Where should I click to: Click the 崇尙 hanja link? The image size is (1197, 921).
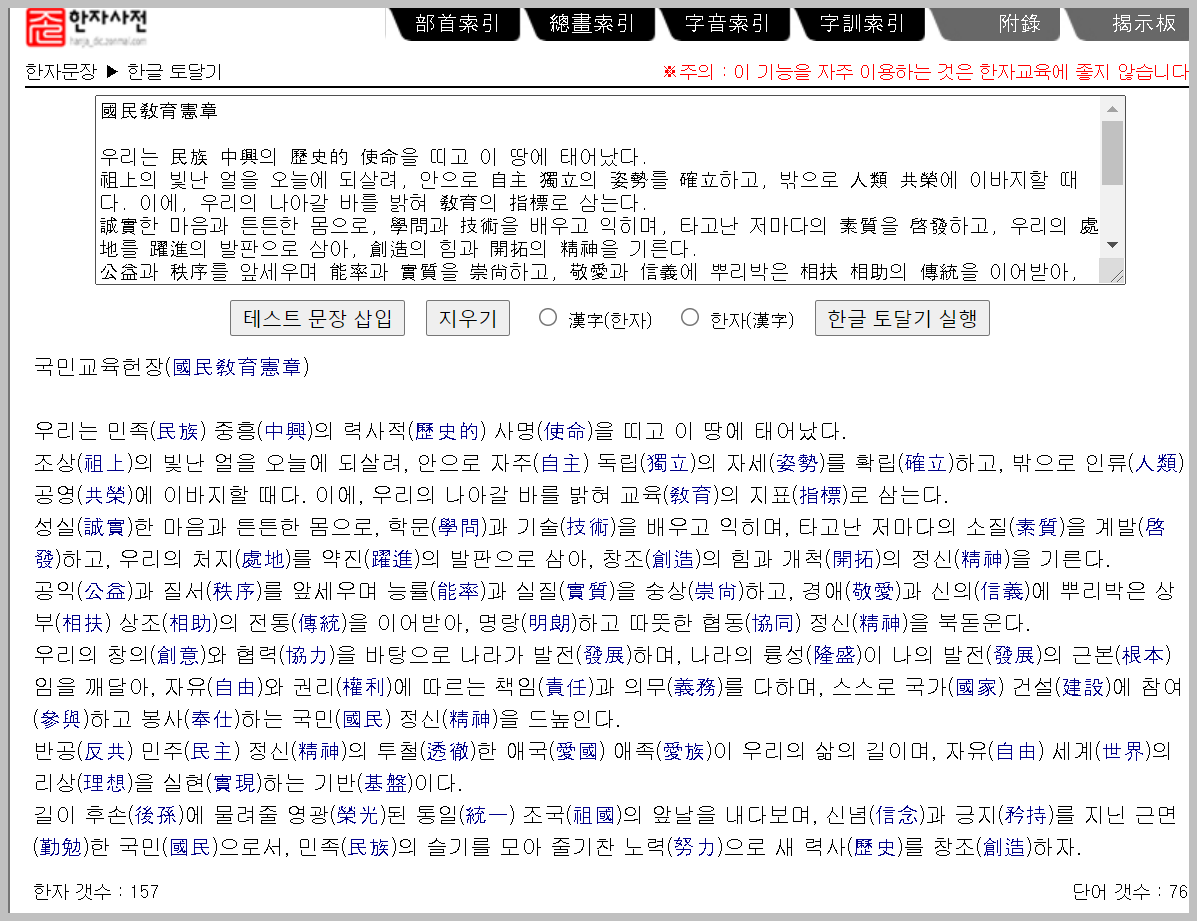coord(717,592)
